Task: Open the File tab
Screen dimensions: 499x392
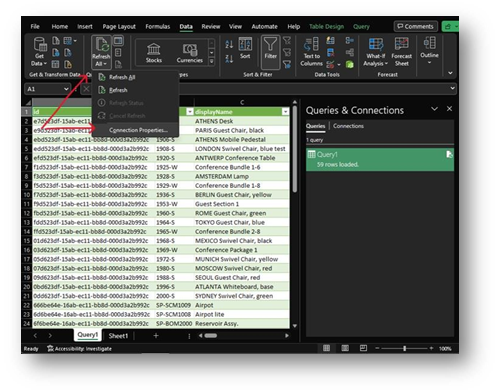Action: (x=35, y=26)
